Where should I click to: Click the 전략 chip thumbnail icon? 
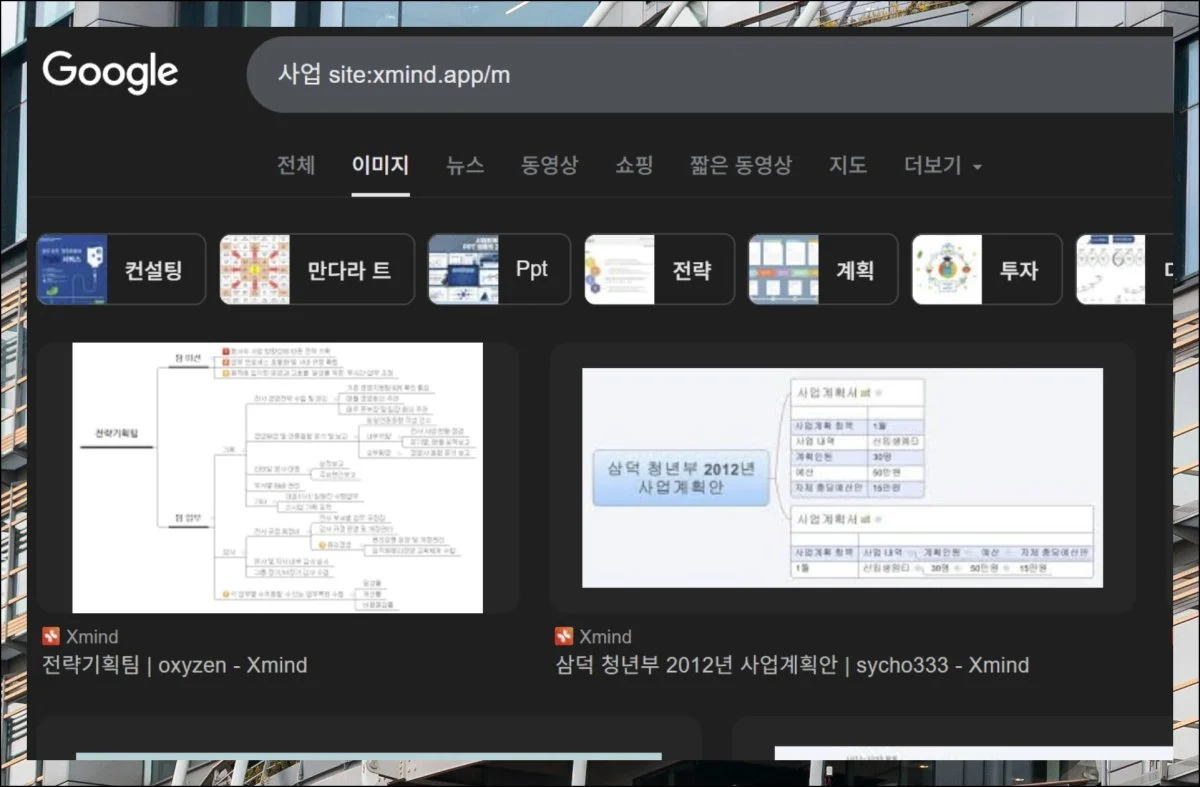click(619, 269)
